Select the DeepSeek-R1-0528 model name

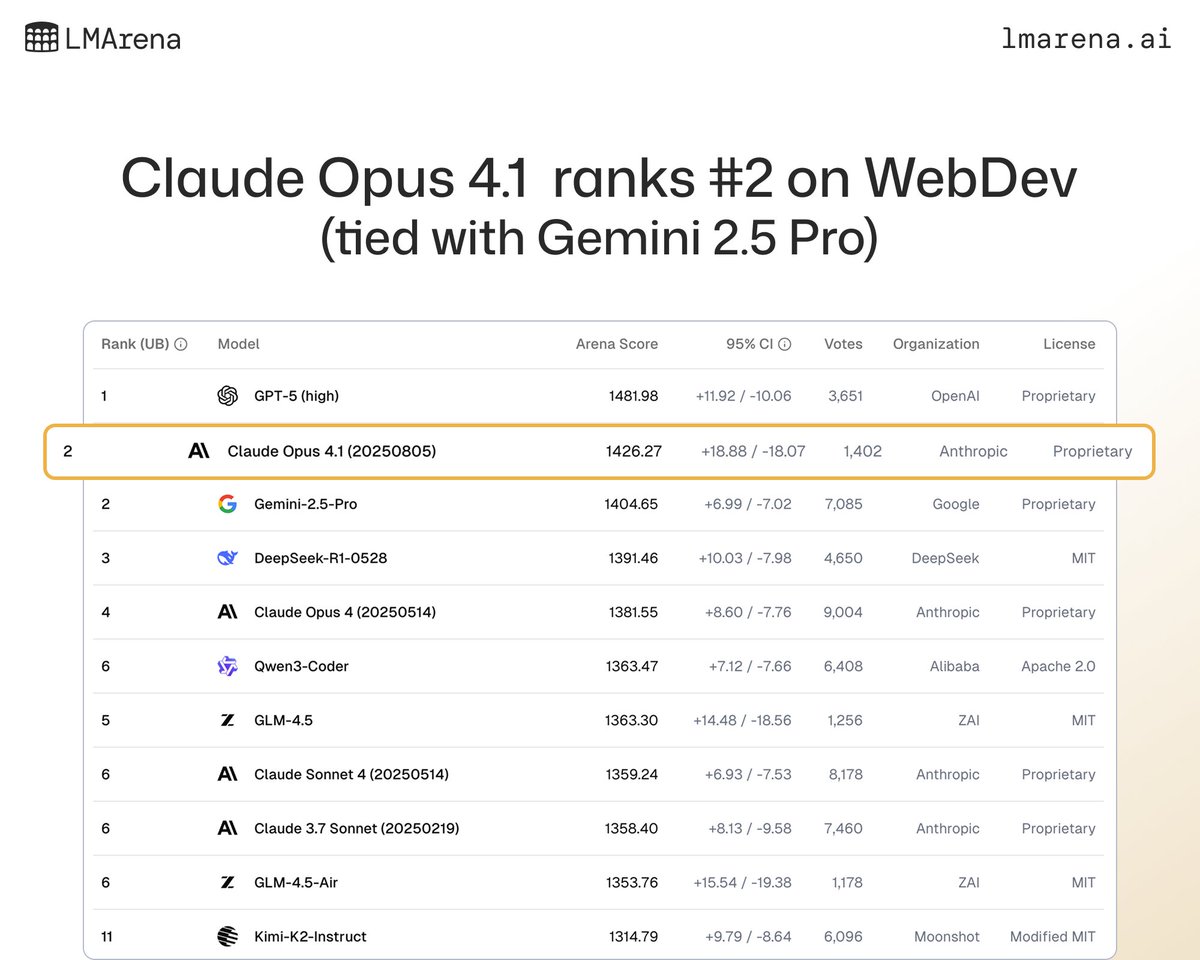pyautogui.click(x=320, y=558)
